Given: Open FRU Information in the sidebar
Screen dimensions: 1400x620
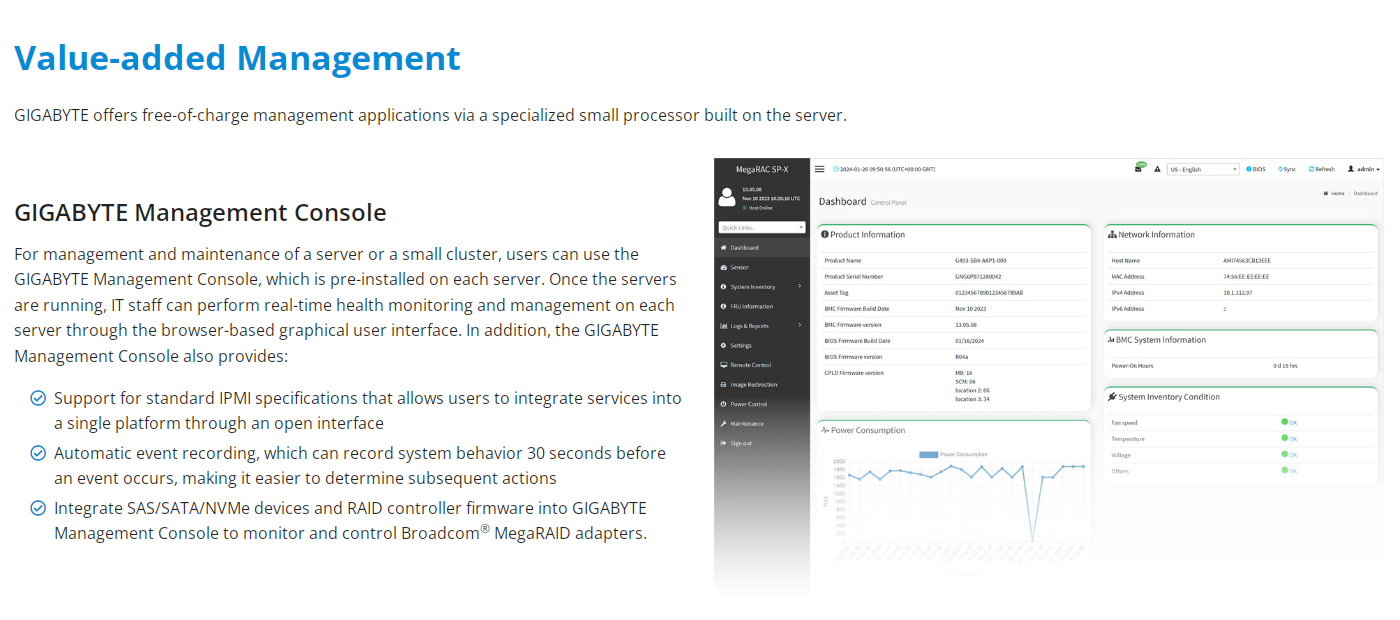Looking at the screenshot, I should [x=762, y=306].
